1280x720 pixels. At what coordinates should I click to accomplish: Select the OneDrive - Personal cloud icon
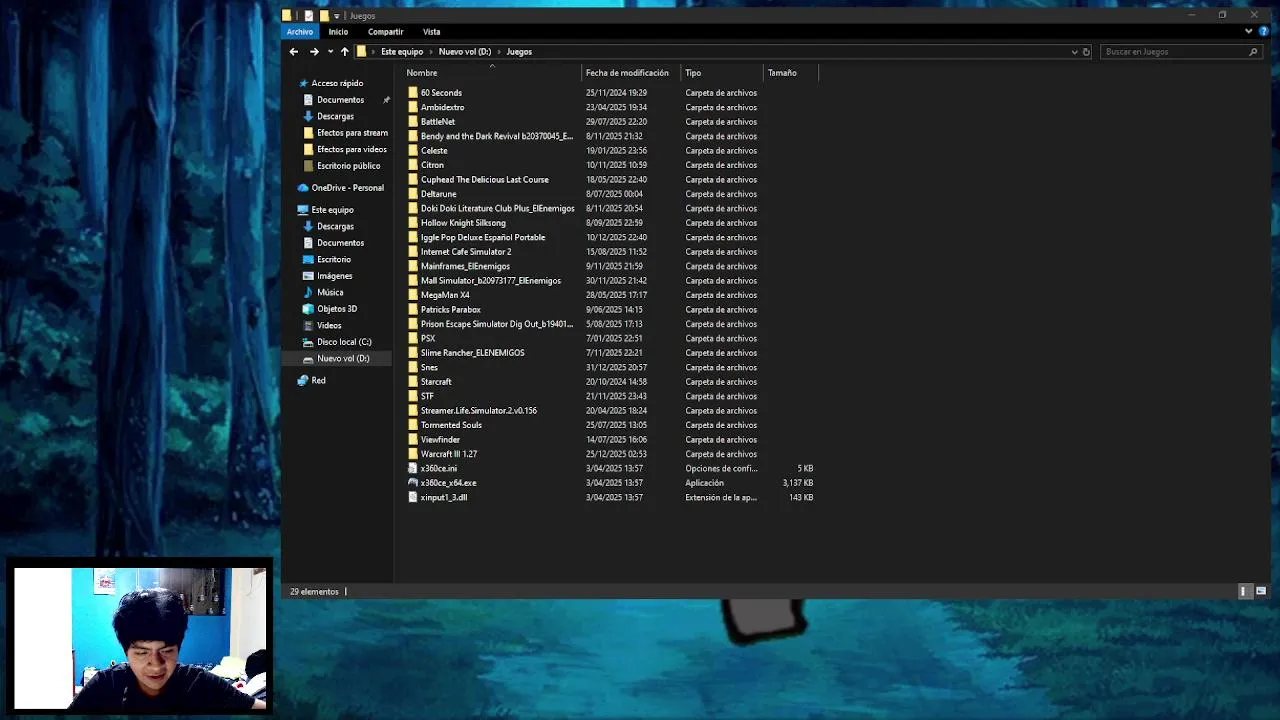point(303,188)
